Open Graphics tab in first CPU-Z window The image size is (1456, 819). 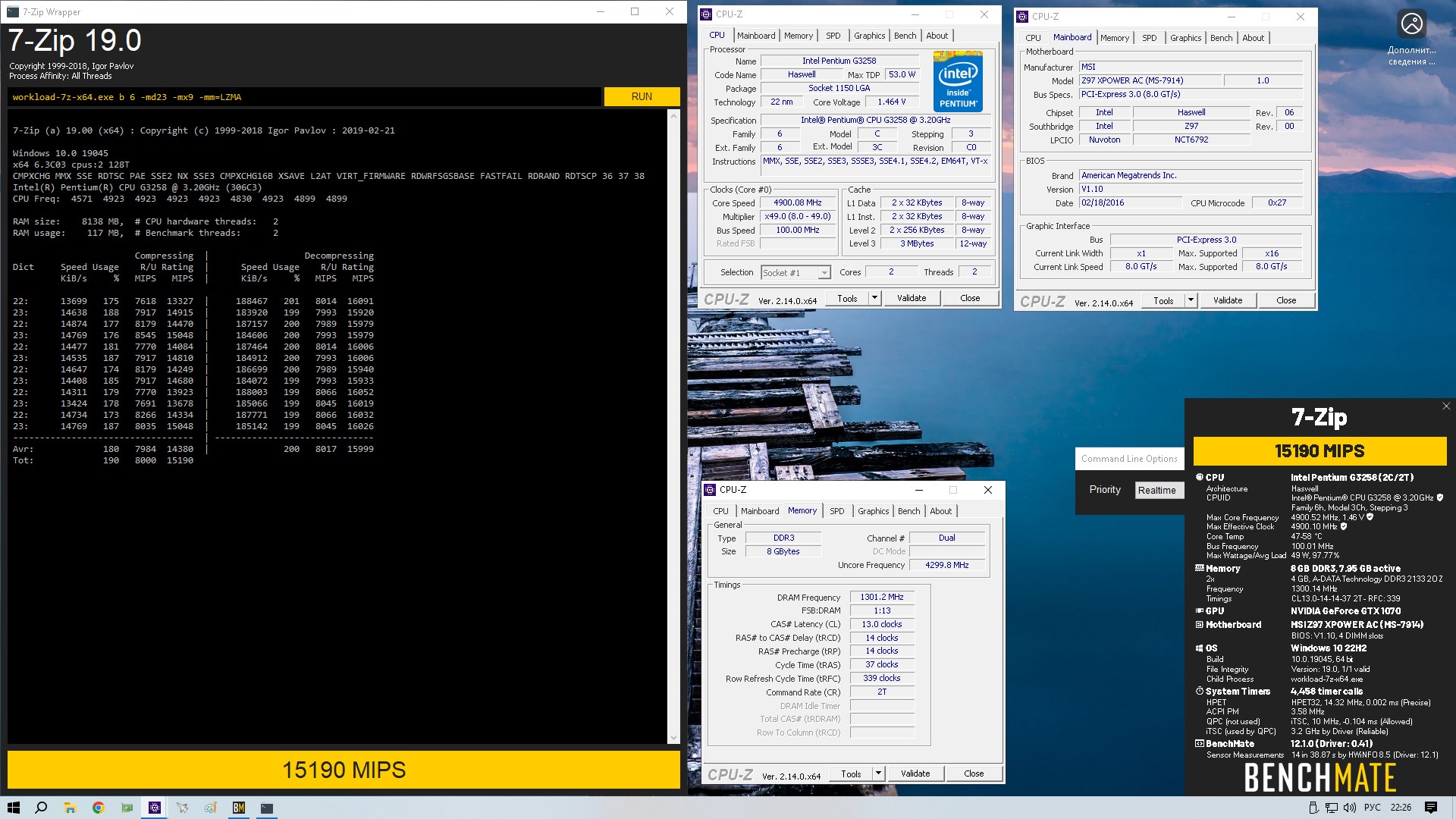869,36
